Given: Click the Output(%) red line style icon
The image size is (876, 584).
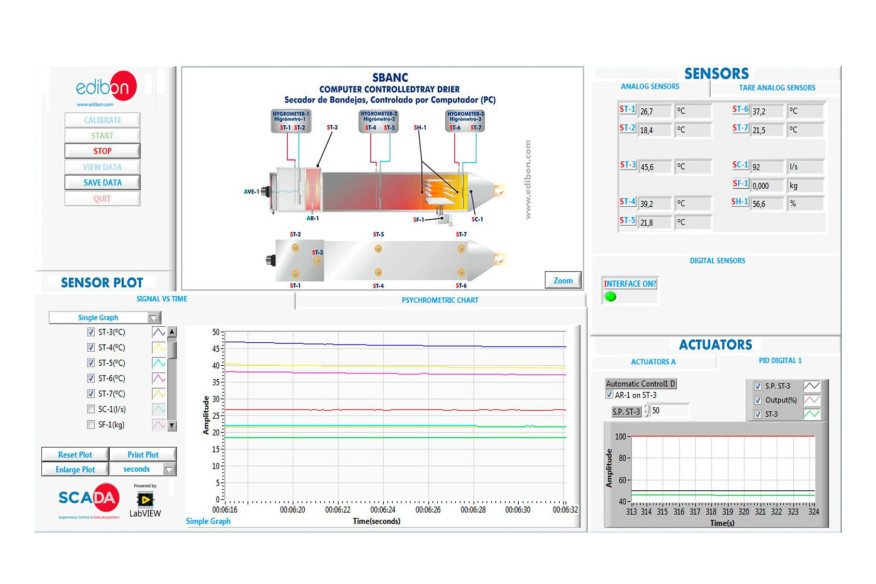Looking at the screenshot, I should tap(811, 401).
